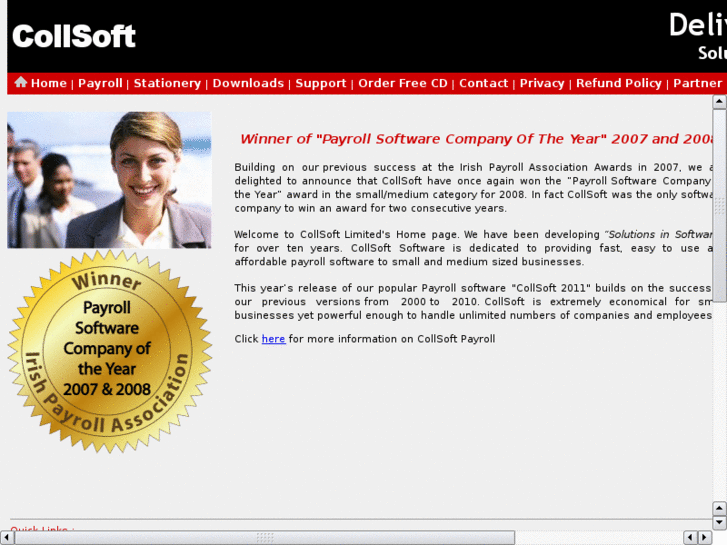Click the horizontal scrollbar thumb

[265, 537]
